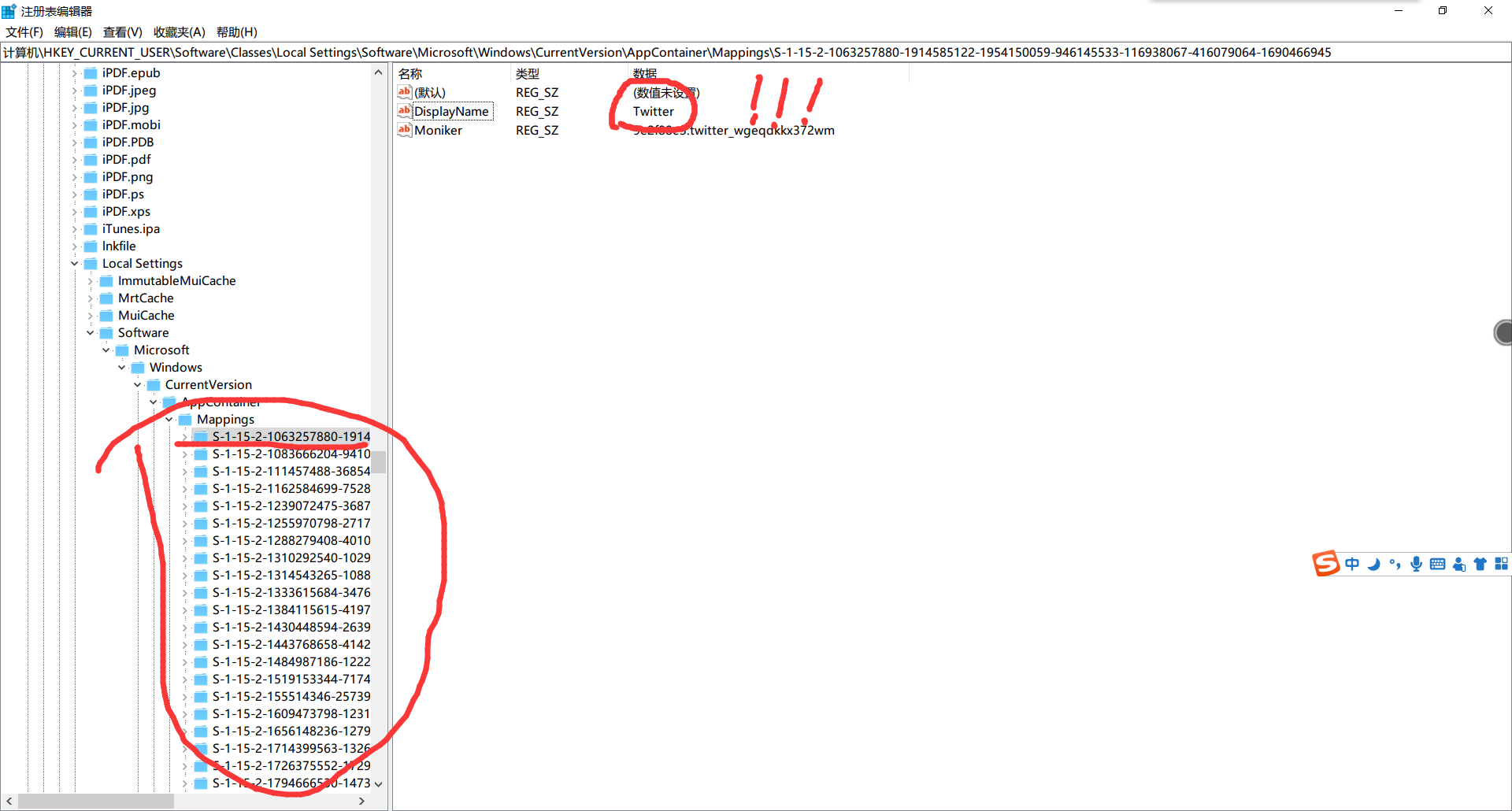The image size is (1512, 811).
Task: Click Sogou voice input microphone icon
Action: [x=1417, y=564]
